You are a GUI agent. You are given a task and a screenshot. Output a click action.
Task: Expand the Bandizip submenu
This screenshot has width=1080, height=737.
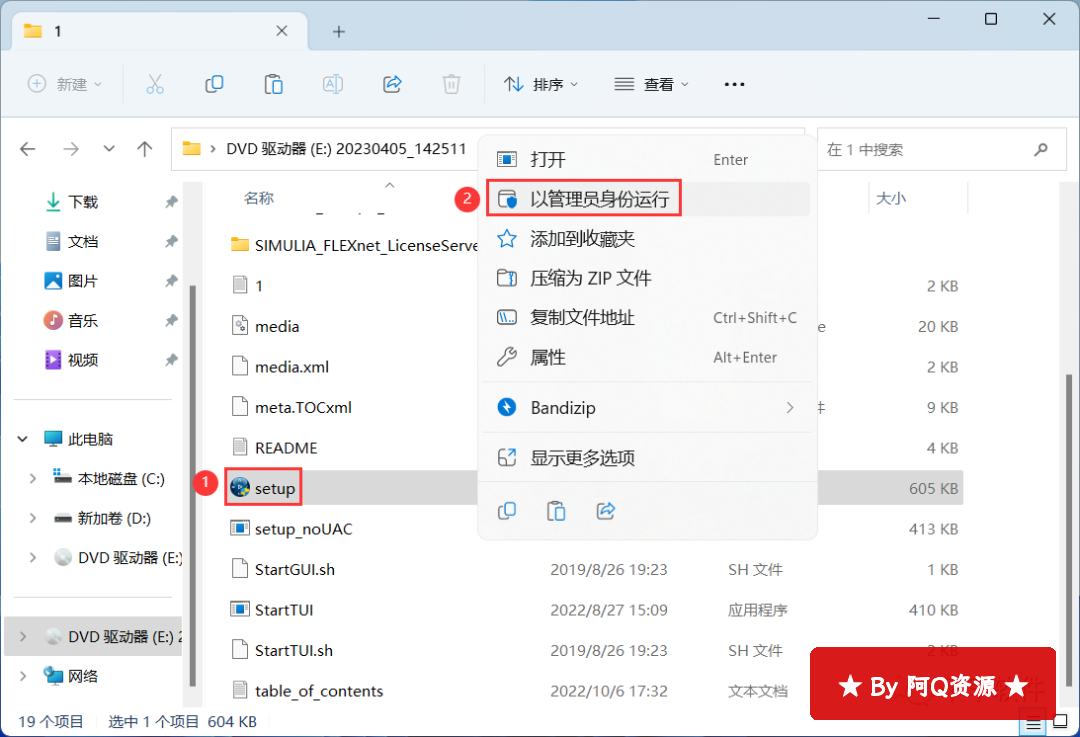point(789,408)
